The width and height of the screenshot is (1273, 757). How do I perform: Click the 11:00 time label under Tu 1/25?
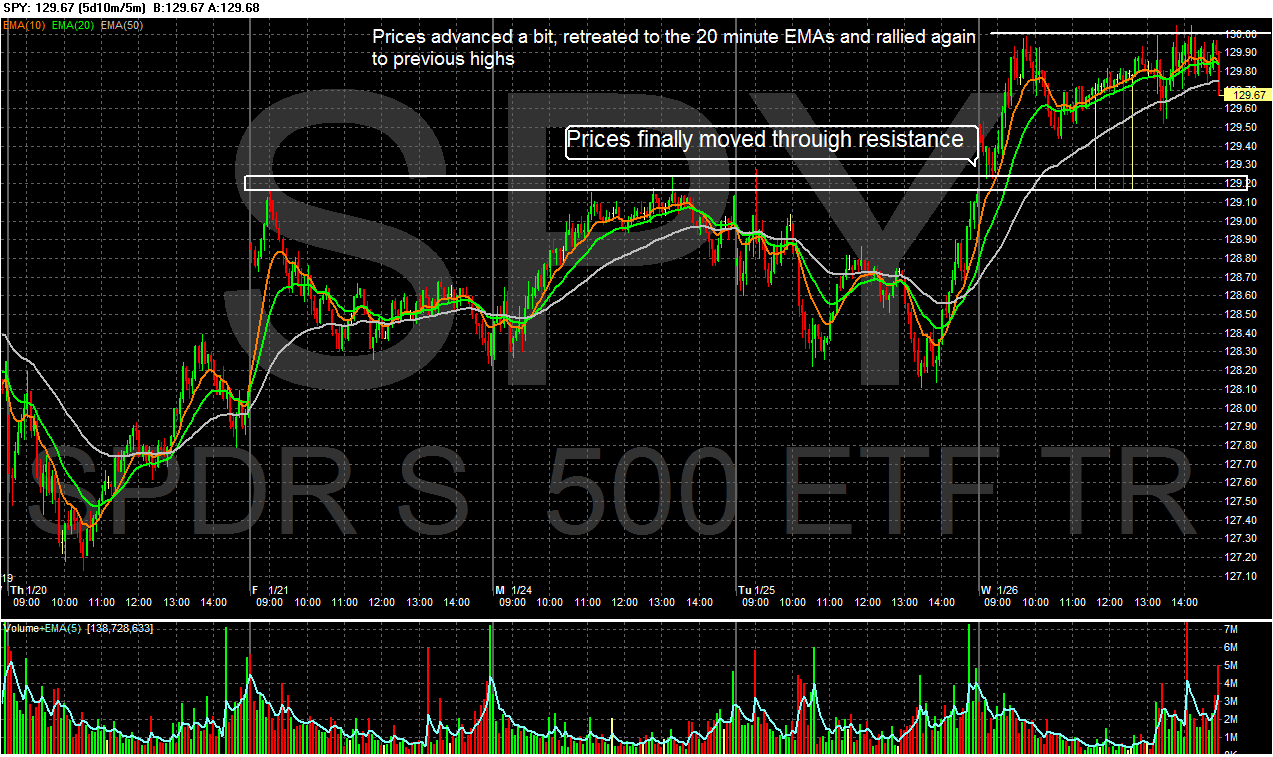pyautogui.click(x=829, y=603)
